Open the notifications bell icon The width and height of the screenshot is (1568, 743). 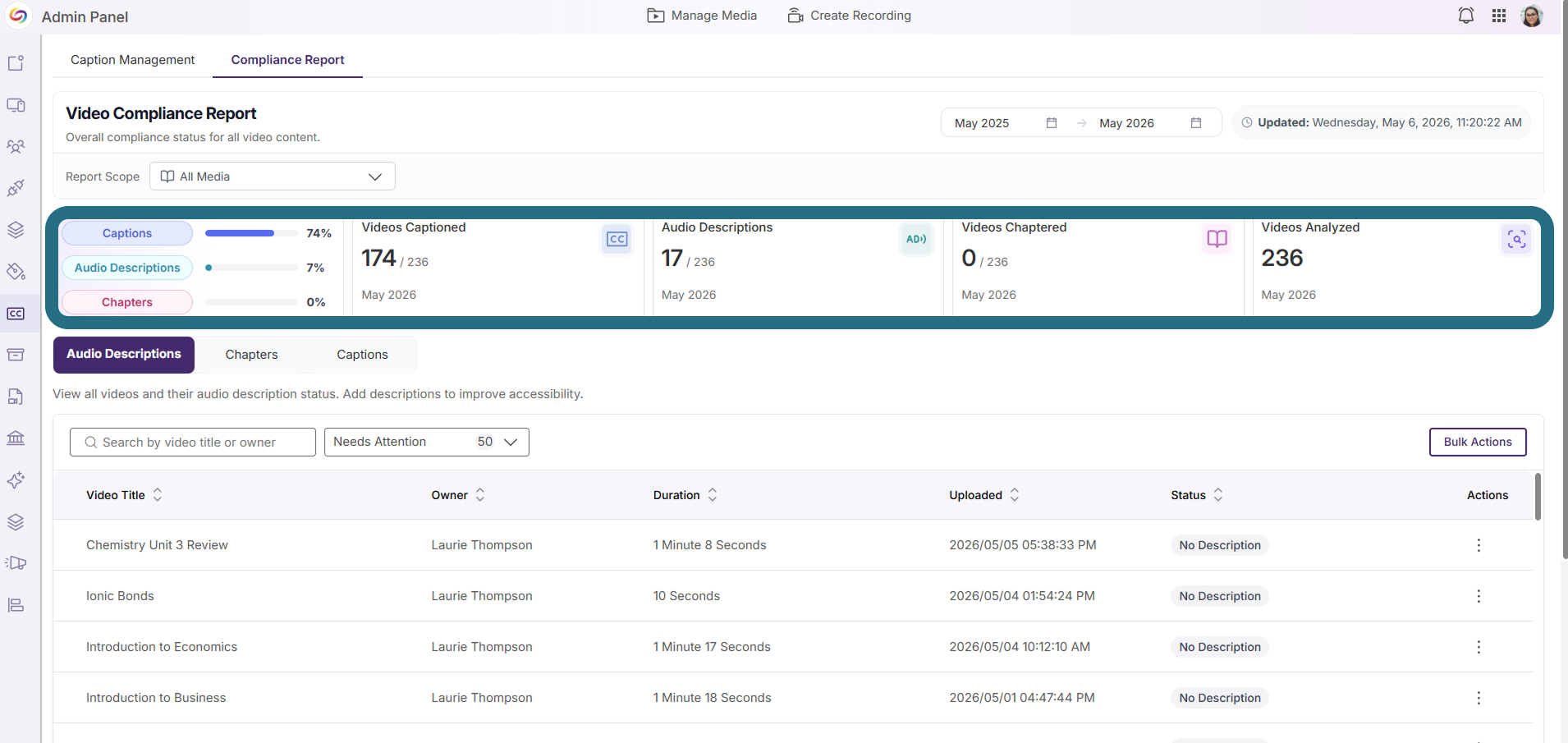click(1465, 16)
